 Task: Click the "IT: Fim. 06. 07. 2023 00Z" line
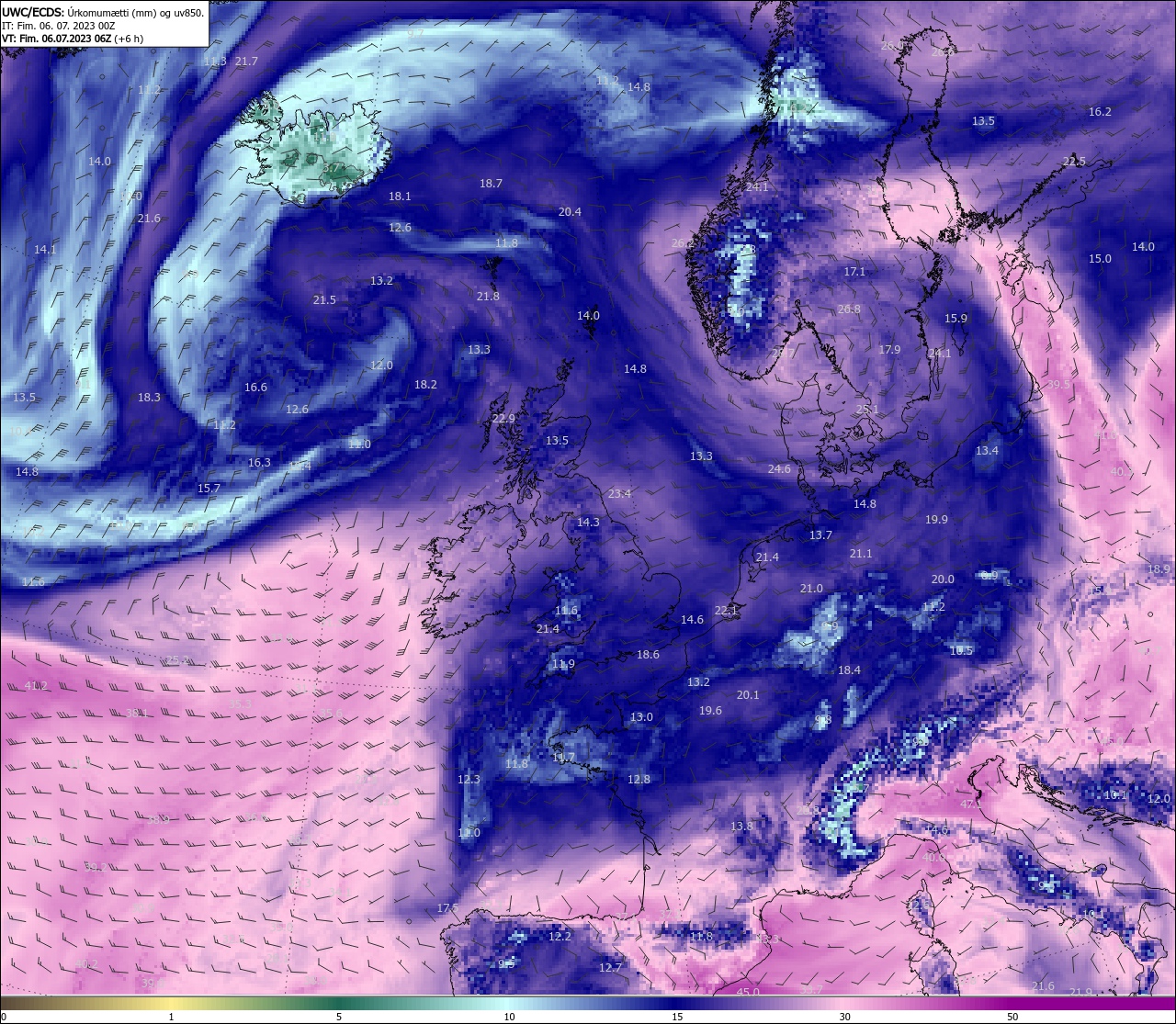pos(58,26)
